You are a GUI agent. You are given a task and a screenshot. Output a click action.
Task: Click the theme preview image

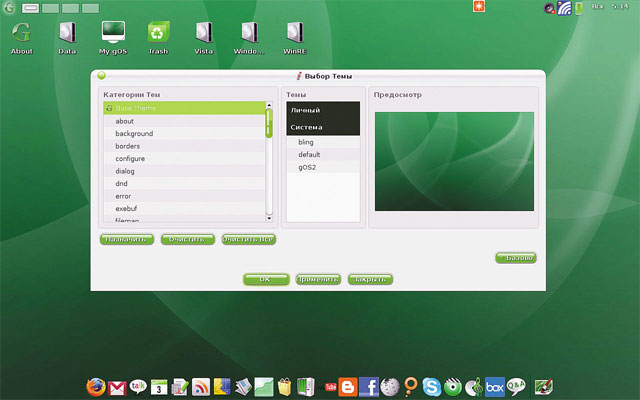(x=454, y=162)
